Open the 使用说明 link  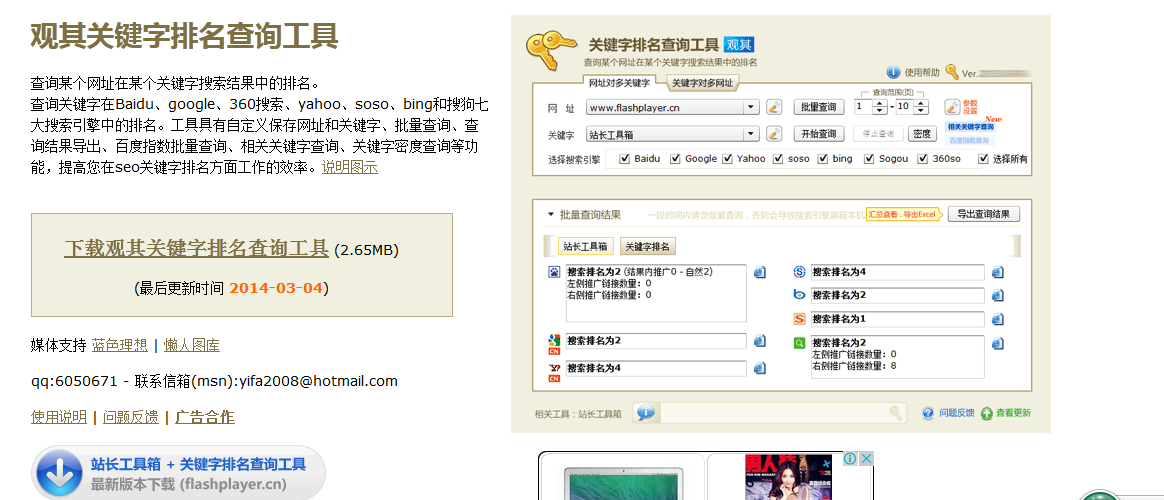tap(59, 417)
